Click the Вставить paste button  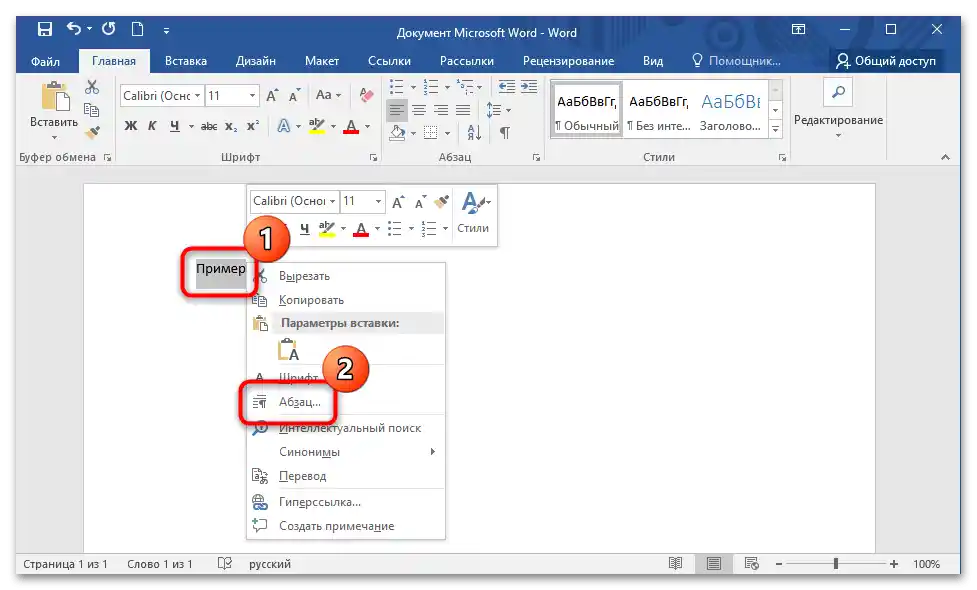click(x=54, y=111)
